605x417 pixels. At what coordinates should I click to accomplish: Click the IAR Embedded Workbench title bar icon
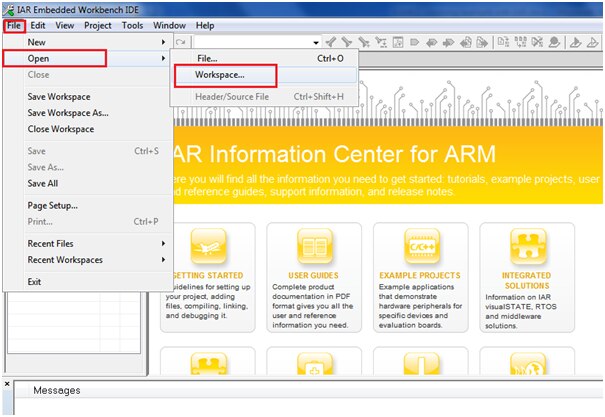pos(9,8)
